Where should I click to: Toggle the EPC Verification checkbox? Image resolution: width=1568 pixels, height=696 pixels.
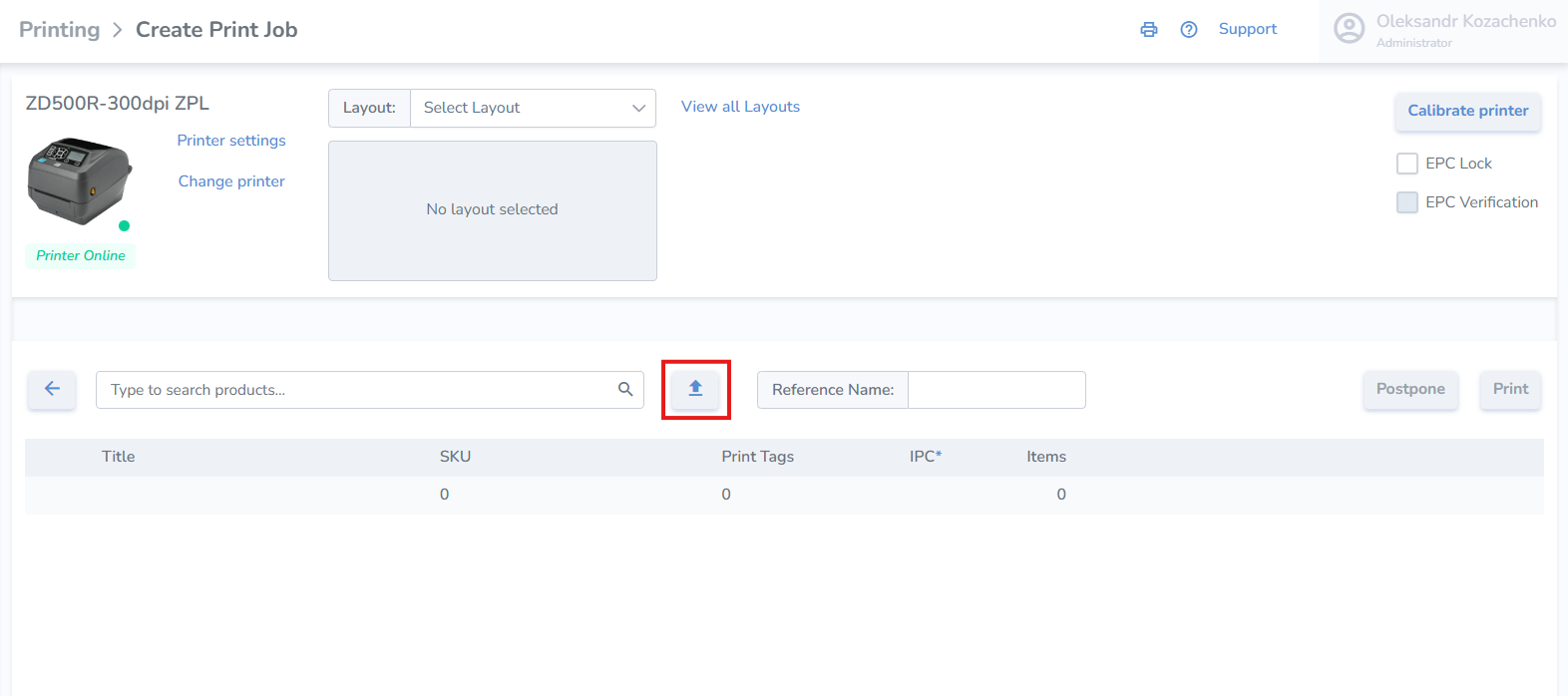pyautogui.click(x=1407, y=202)
